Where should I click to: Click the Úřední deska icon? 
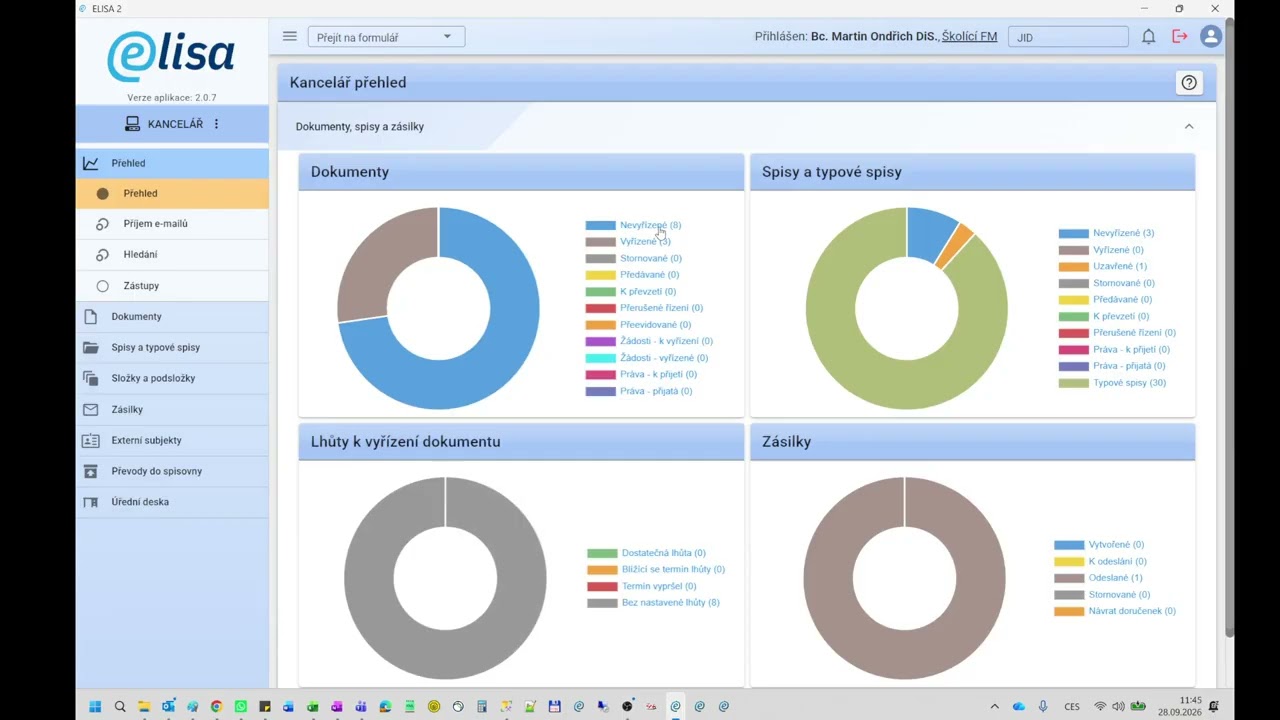click(91, 502)
